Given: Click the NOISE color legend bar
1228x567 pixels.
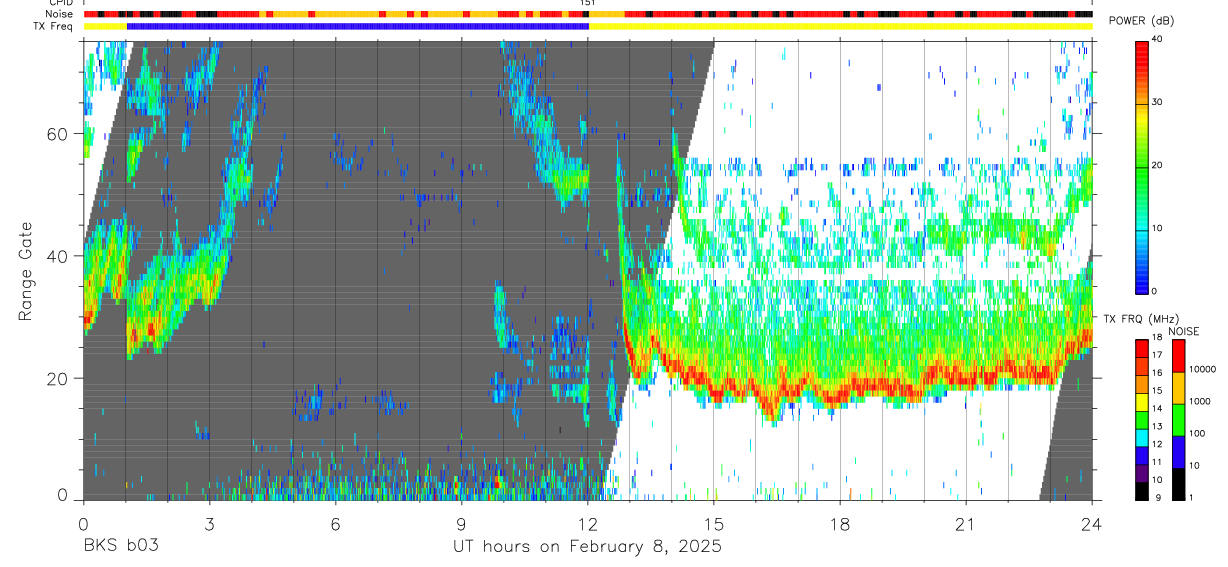Looking at the screenshot, I should 1178,420.
